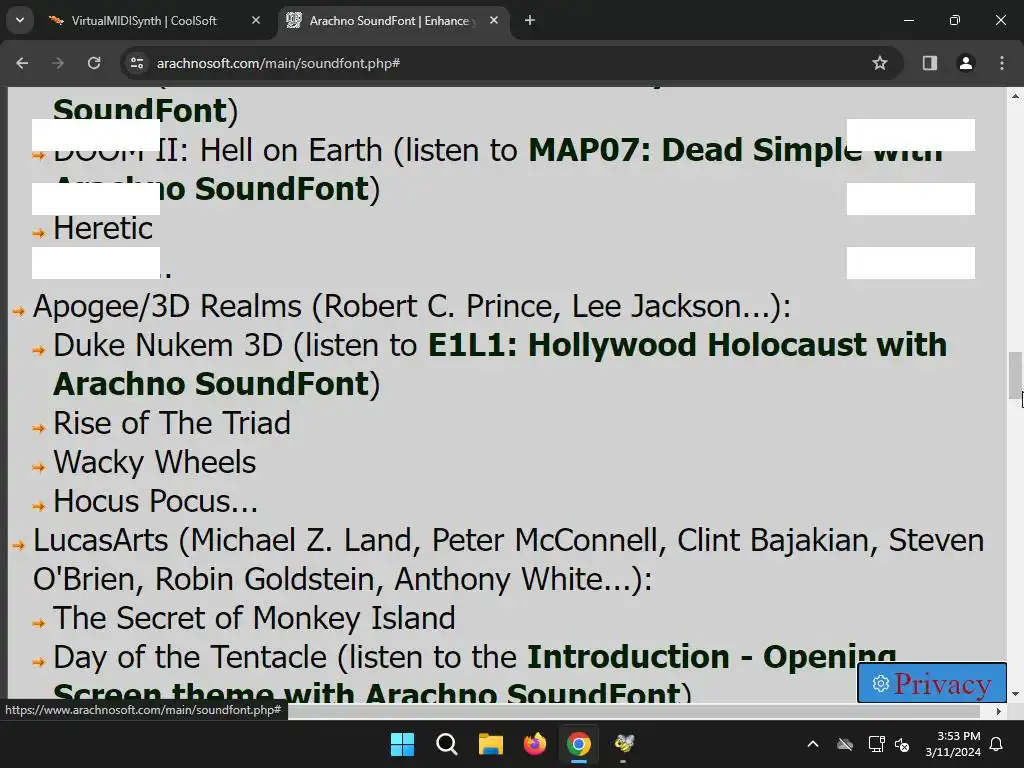Open File Explorer from the taskbar
The width and height of the screenshot is (1024, 768).
pyautogui.click(x=490, y=744)
